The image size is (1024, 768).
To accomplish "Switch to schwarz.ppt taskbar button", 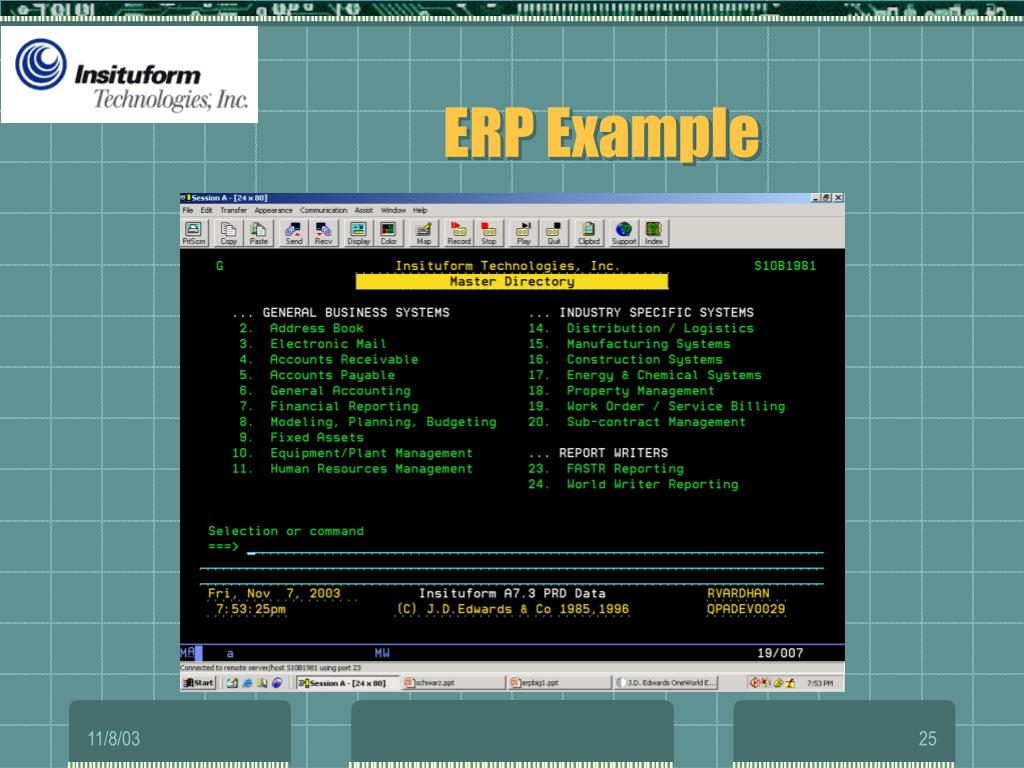I will [x=453, y=682].
